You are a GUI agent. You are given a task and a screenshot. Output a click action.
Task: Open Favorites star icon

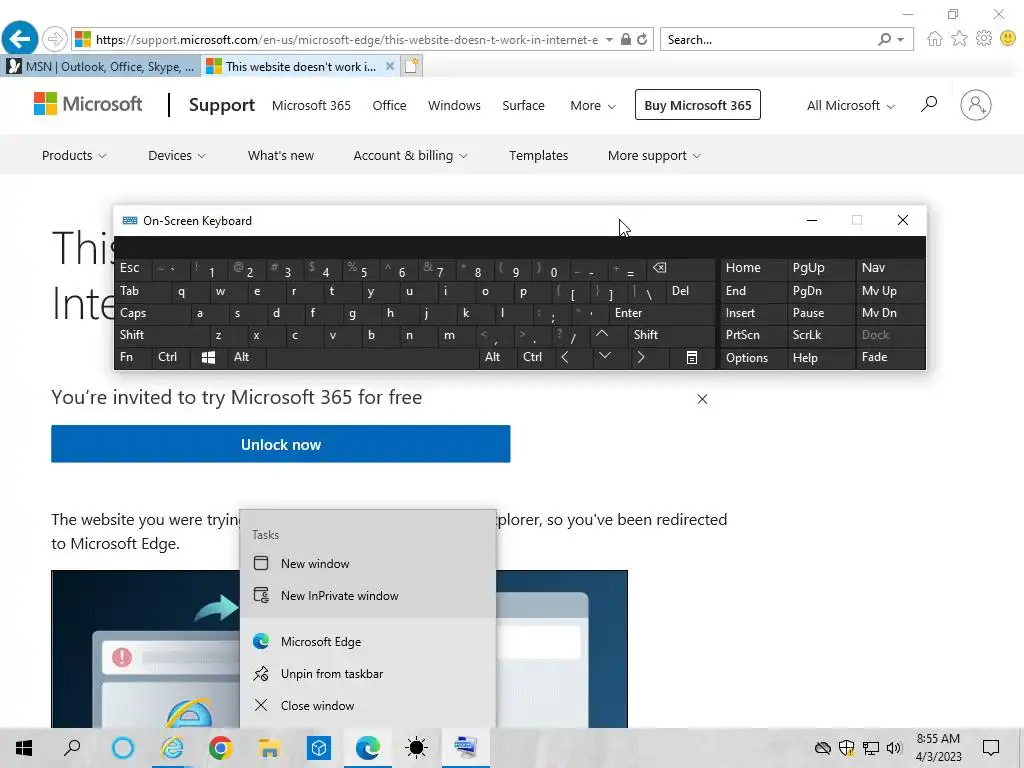click(959, 39)
